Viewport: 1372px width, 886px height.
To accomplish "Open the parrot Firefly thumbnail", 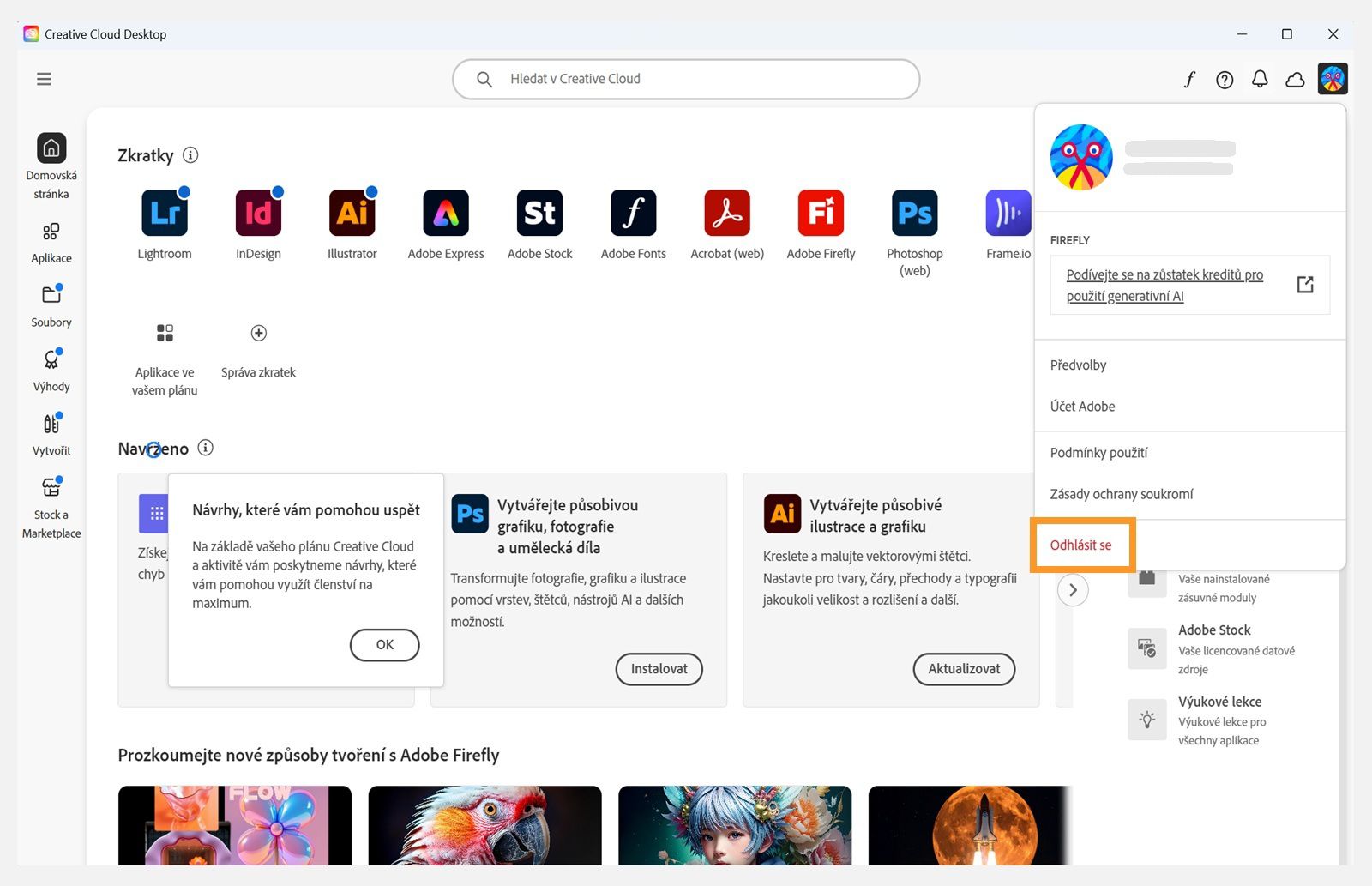I will click(484, 825).
